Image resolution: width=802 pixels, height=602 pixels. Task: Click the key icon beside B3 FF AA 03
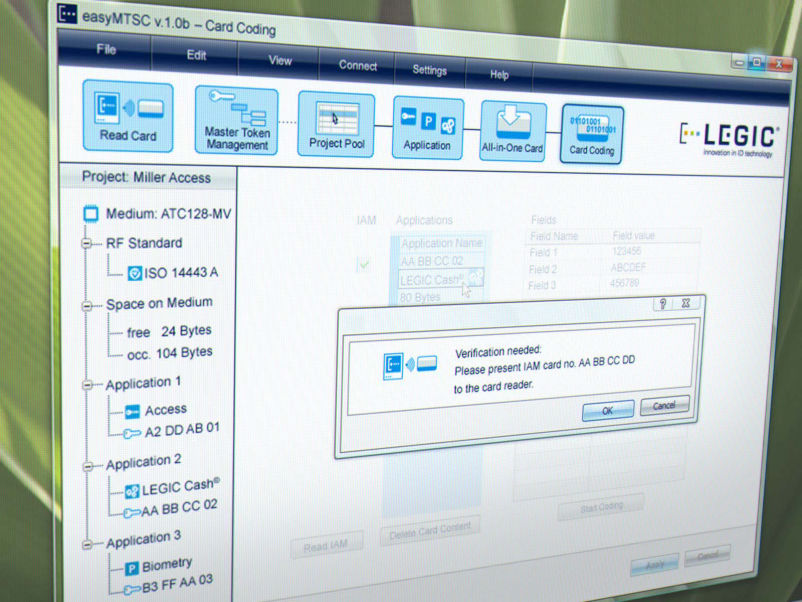pos(132,590)
